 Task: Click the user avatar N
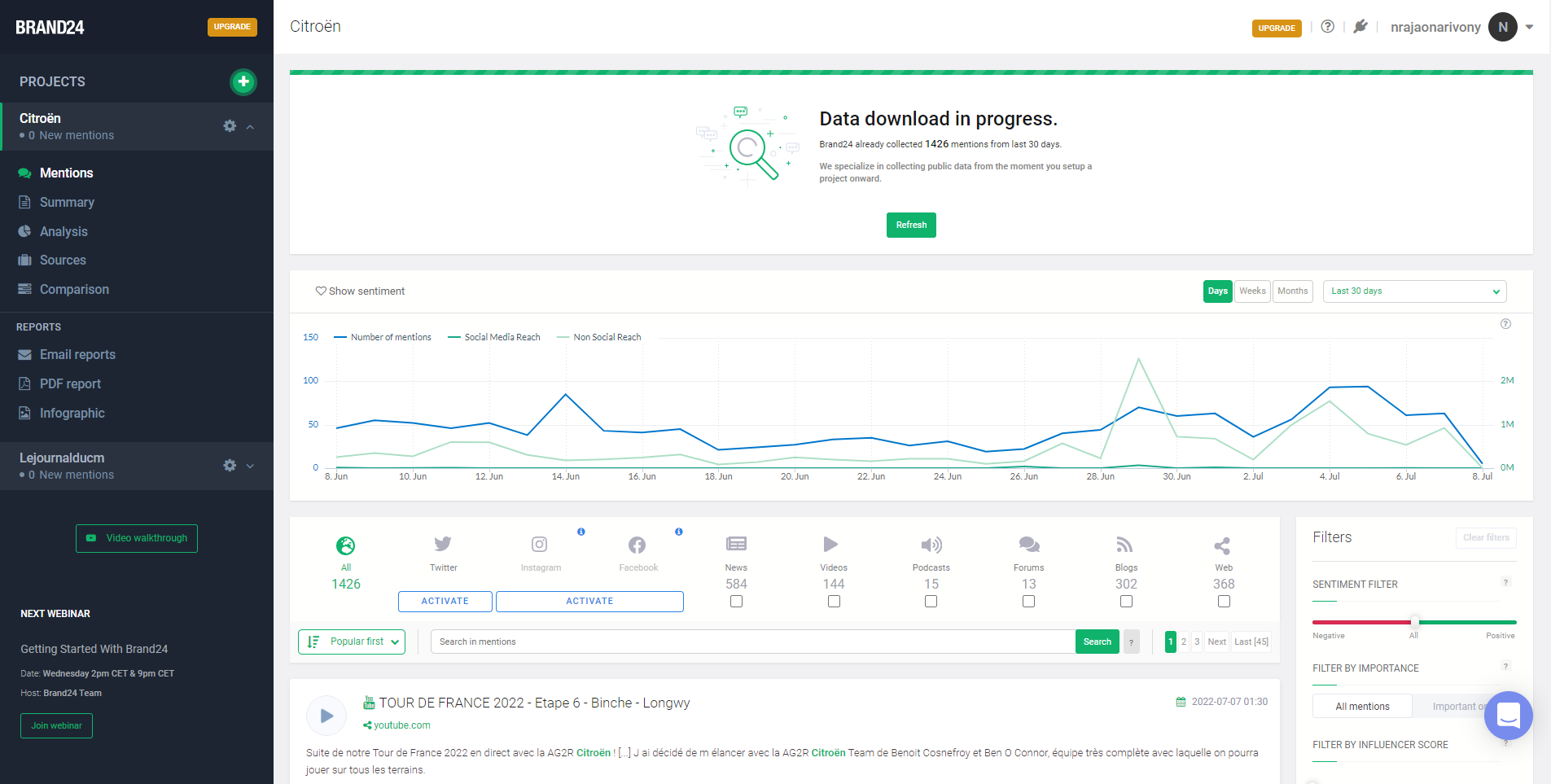(1503, 27)
